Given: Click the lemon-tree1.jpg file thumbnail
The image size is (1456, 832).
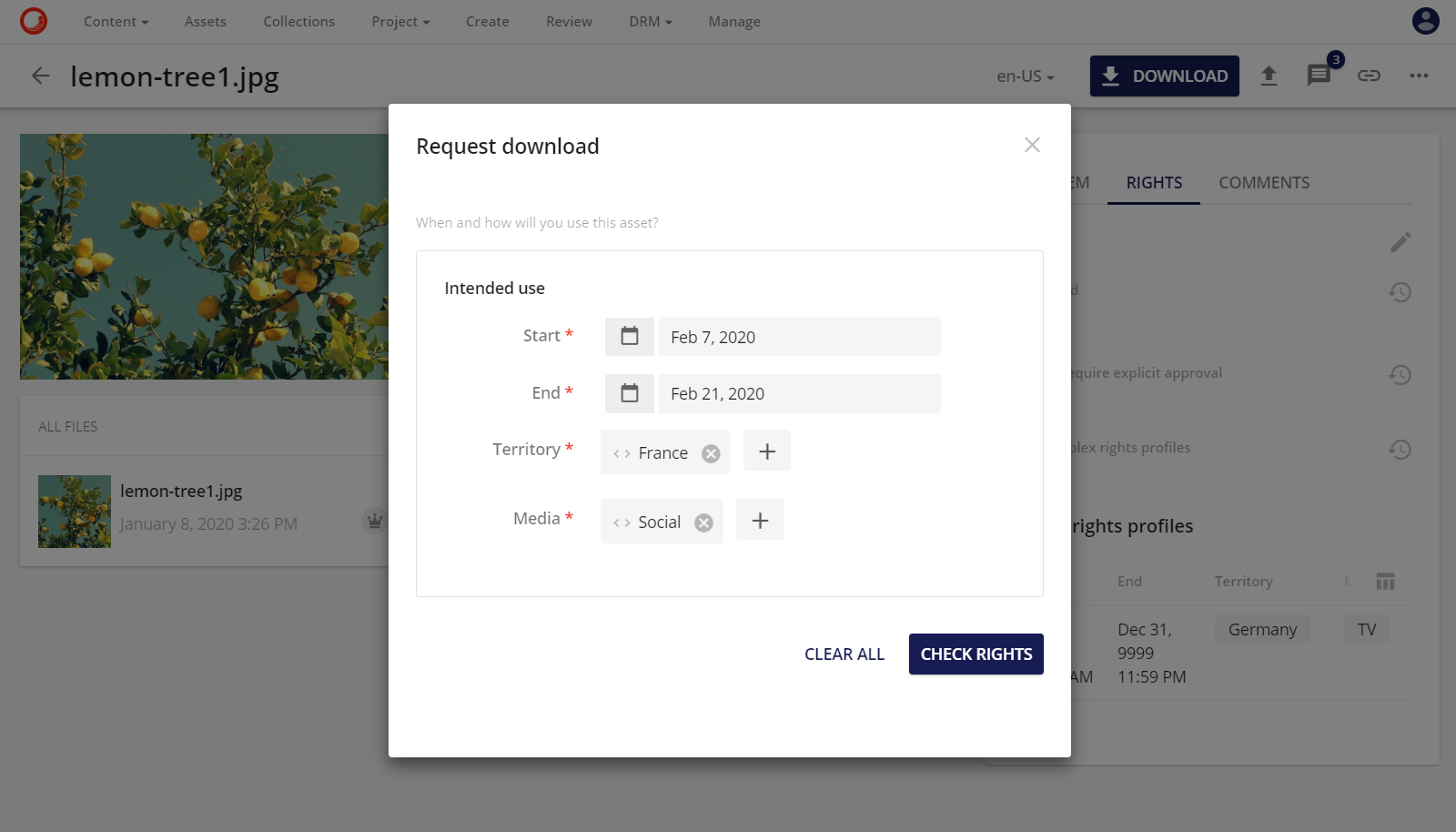Looking at the screenshot, I should click(75, 511).
